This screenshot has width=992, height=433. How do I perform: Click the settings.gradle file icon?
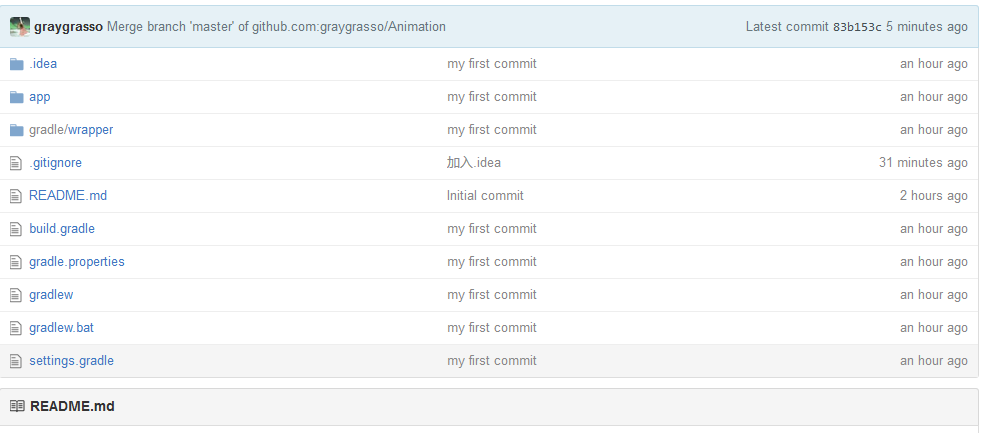[x=16, y=360]
